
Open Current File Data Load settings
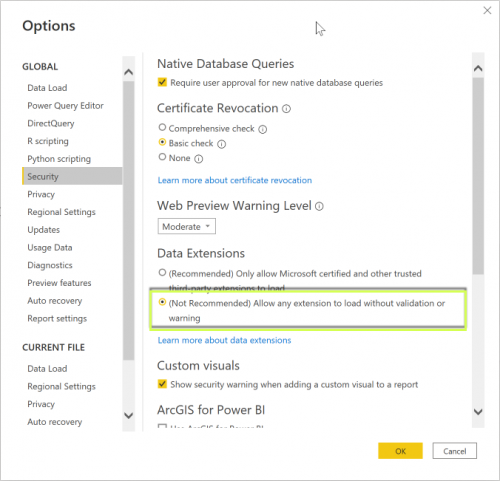coord(47,369)
